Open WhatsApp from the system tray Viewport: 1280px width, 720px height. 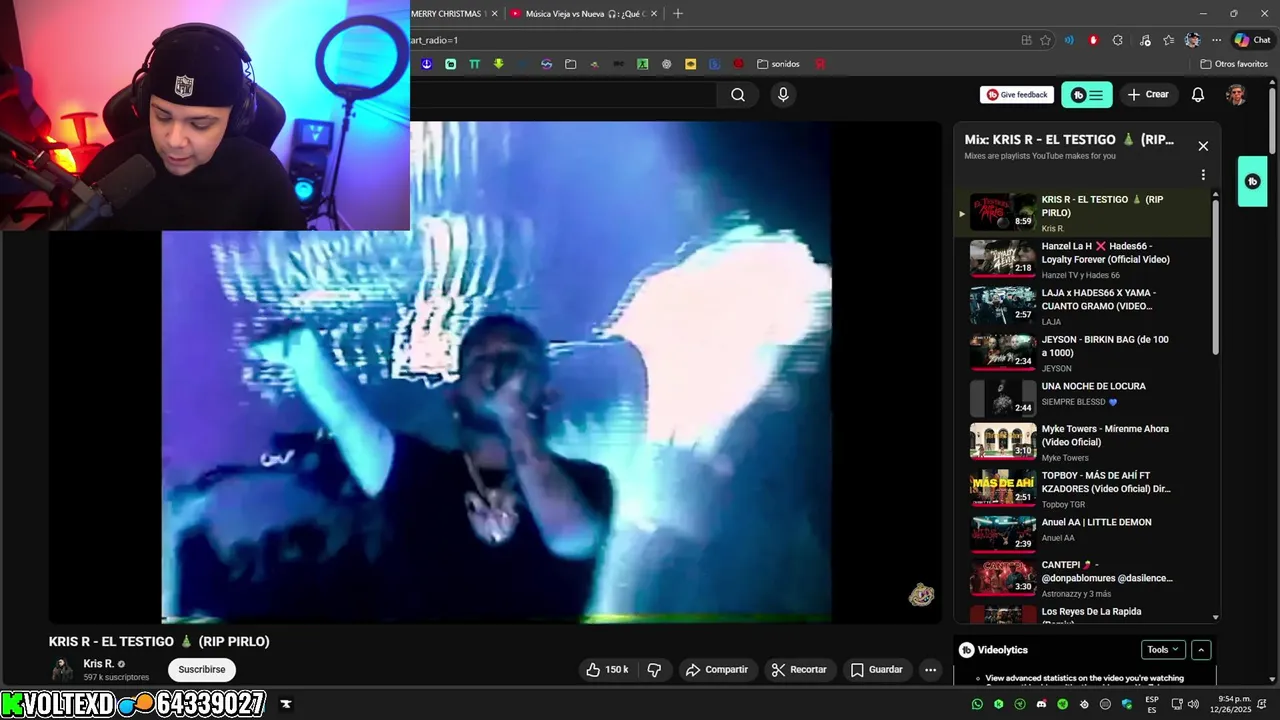point(977,704)
